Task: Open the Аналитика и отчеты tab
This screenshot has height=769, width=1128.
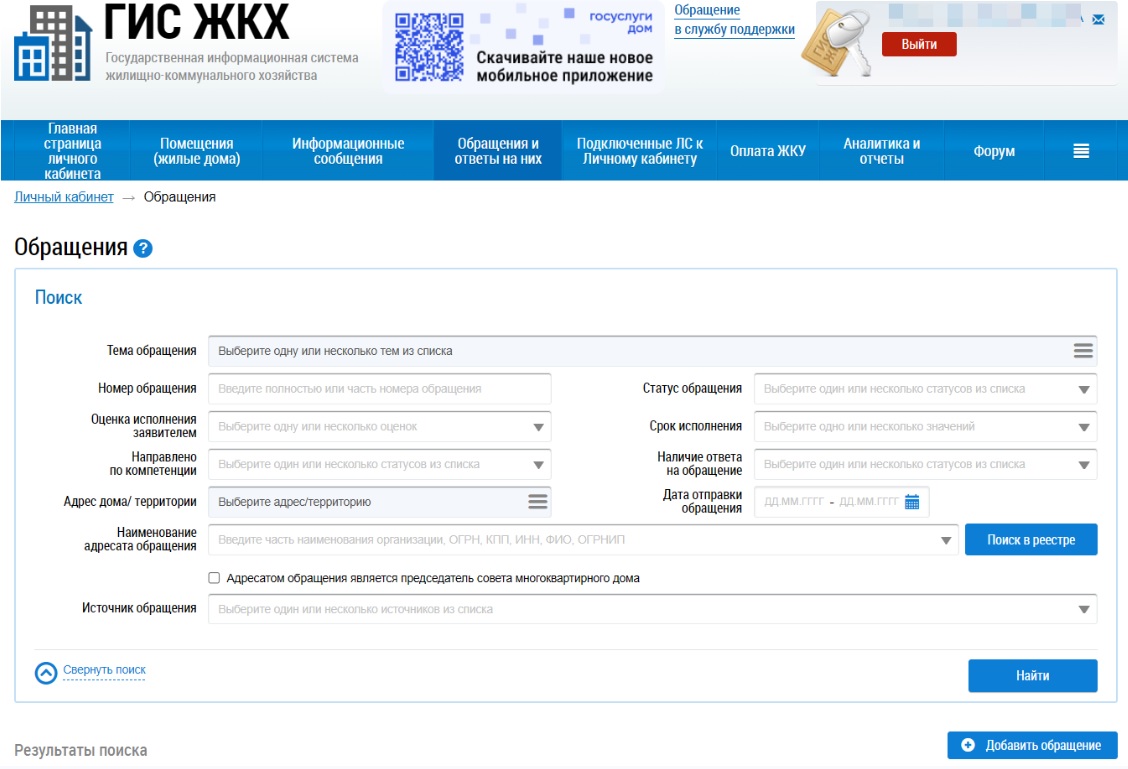Action: coord(881,151)
